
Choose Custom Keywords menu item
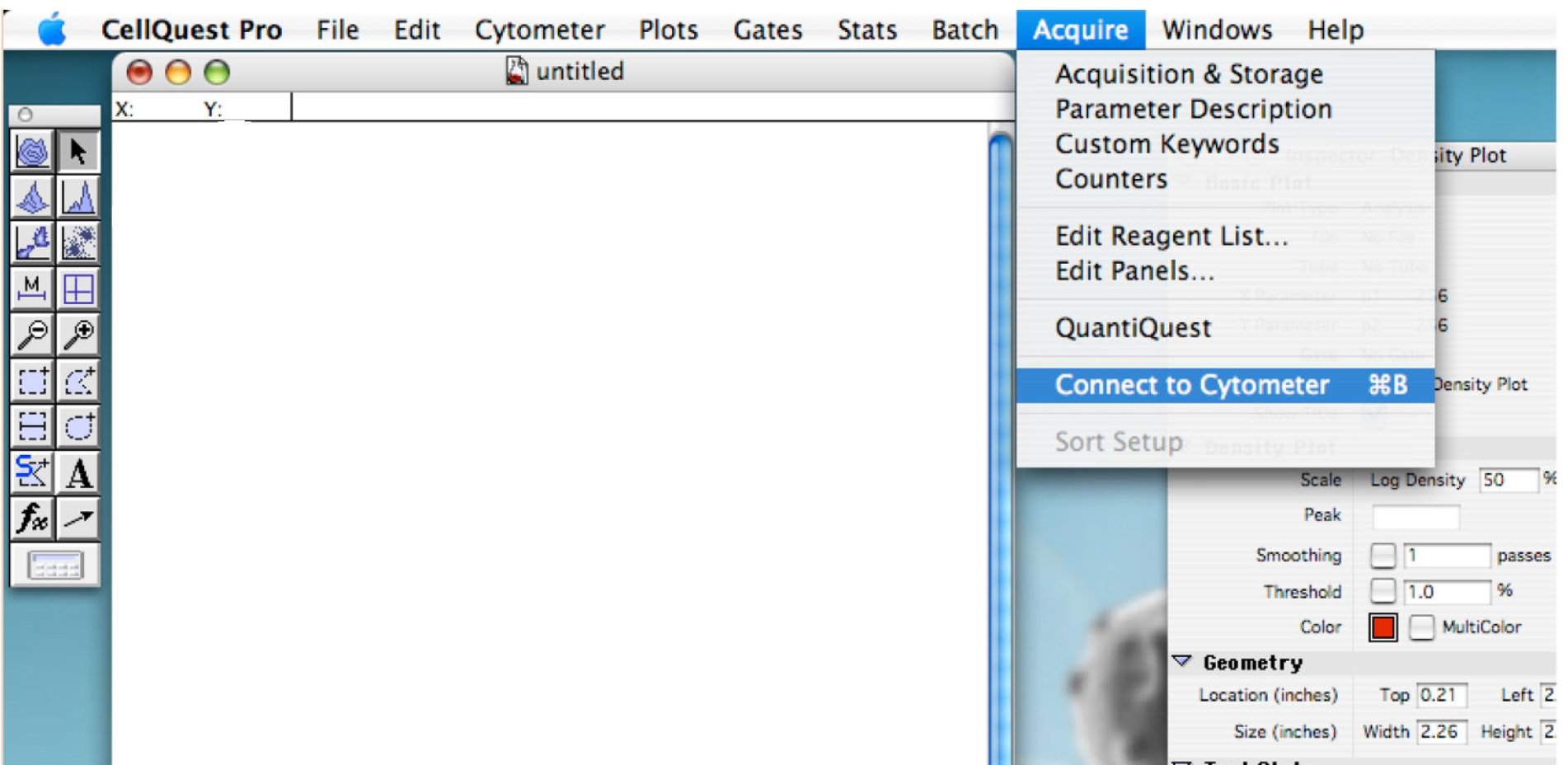tap(1225, 143)
